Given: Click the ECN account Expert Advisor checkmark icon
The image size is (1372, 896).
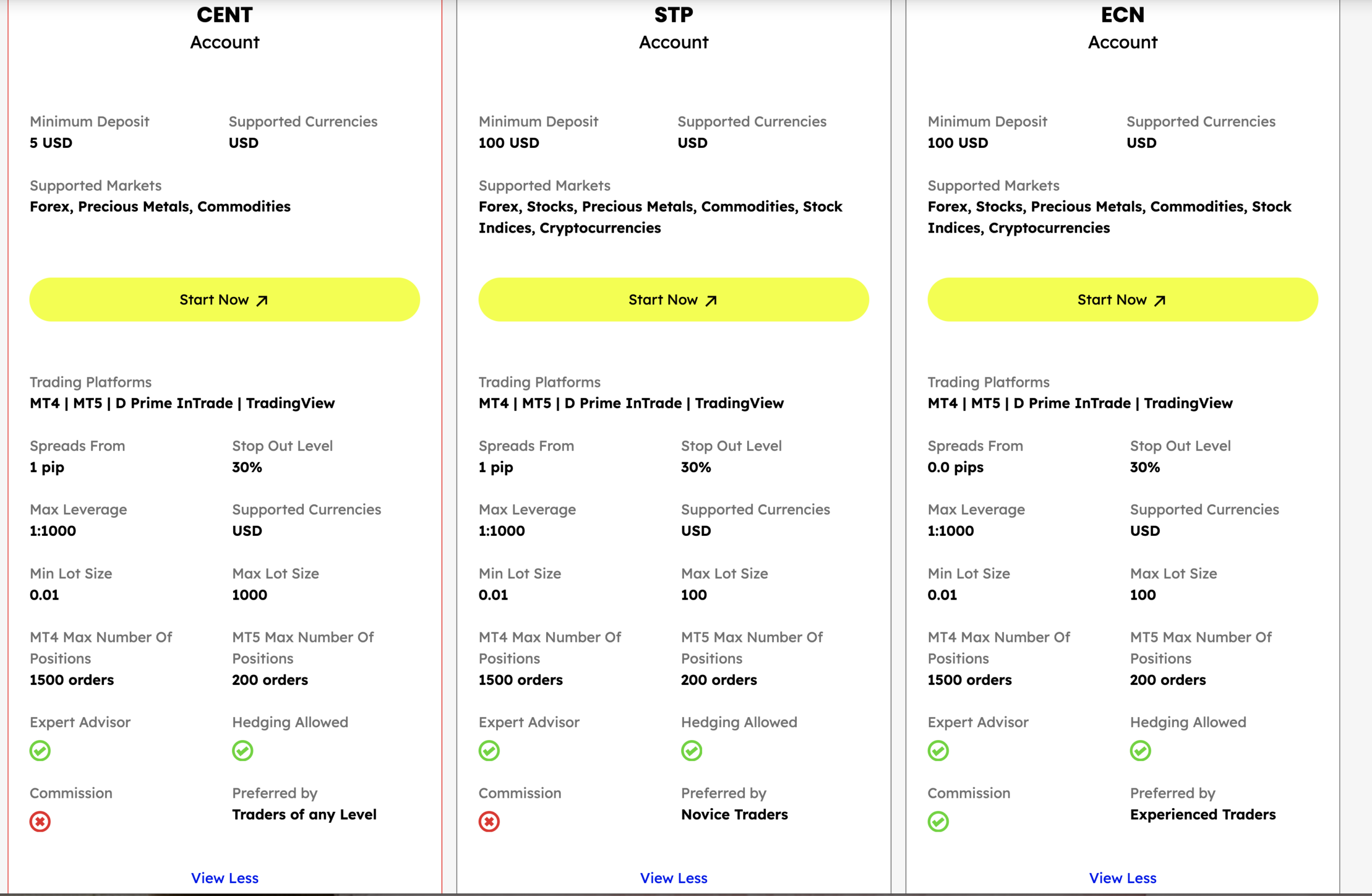Looking at the screenshot, I should tap(938, 751).
